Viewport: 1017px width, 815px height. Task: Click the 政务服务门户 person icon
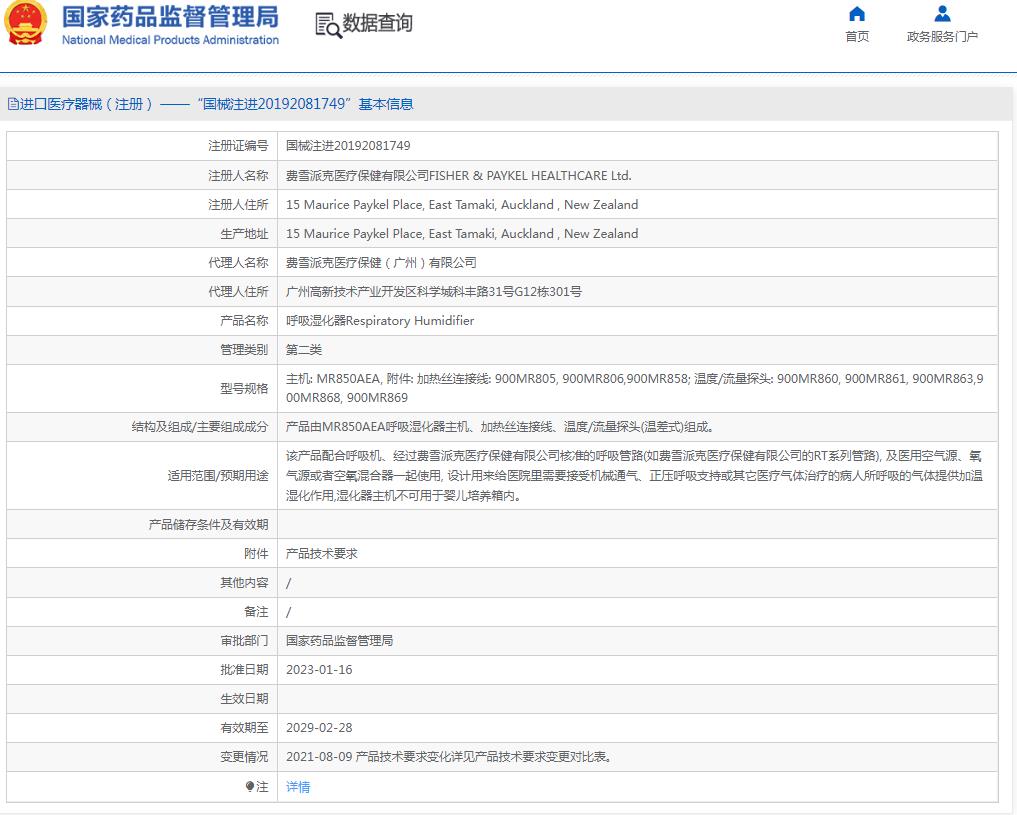point(941,13)
